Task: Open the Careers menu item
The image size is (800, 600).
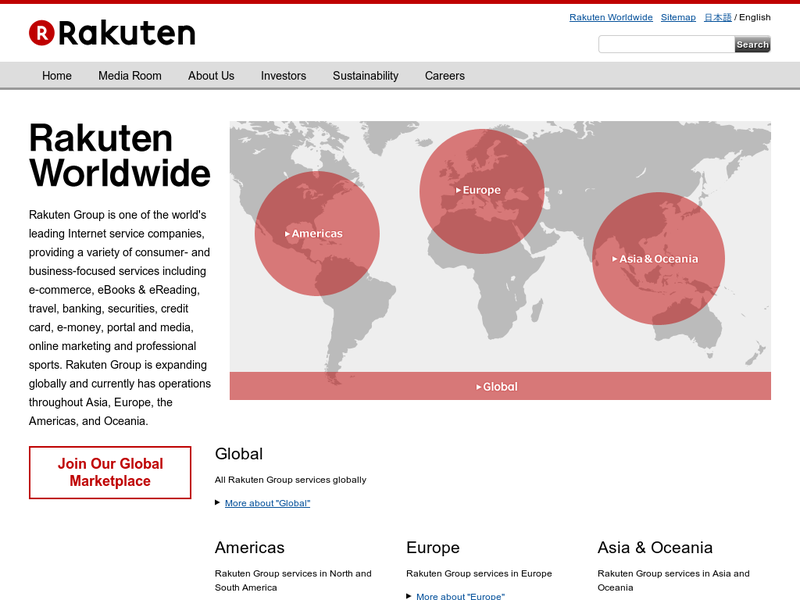Action: [x=444, y=76]
